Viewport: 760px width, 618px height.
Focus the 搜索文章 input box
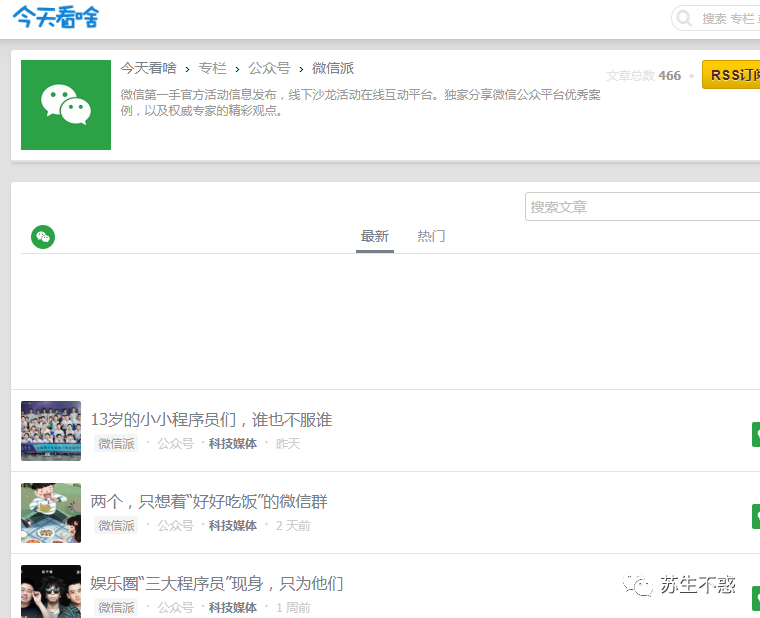click(x=643, y=206)
